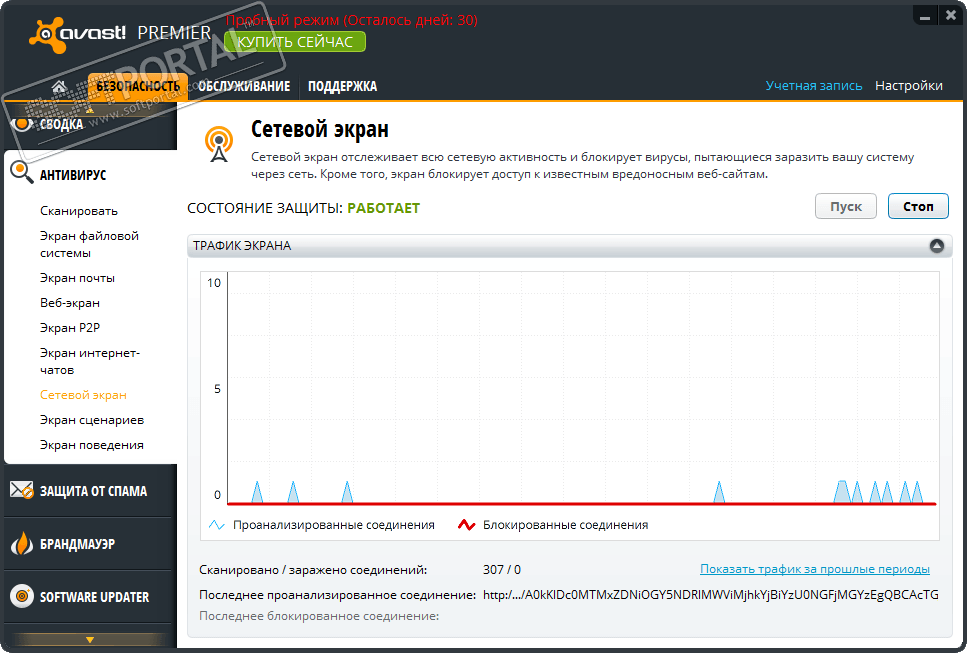Select Экран интернет-чатов
967x653 pixels.
pyautogui.click(x=90, y=361)
